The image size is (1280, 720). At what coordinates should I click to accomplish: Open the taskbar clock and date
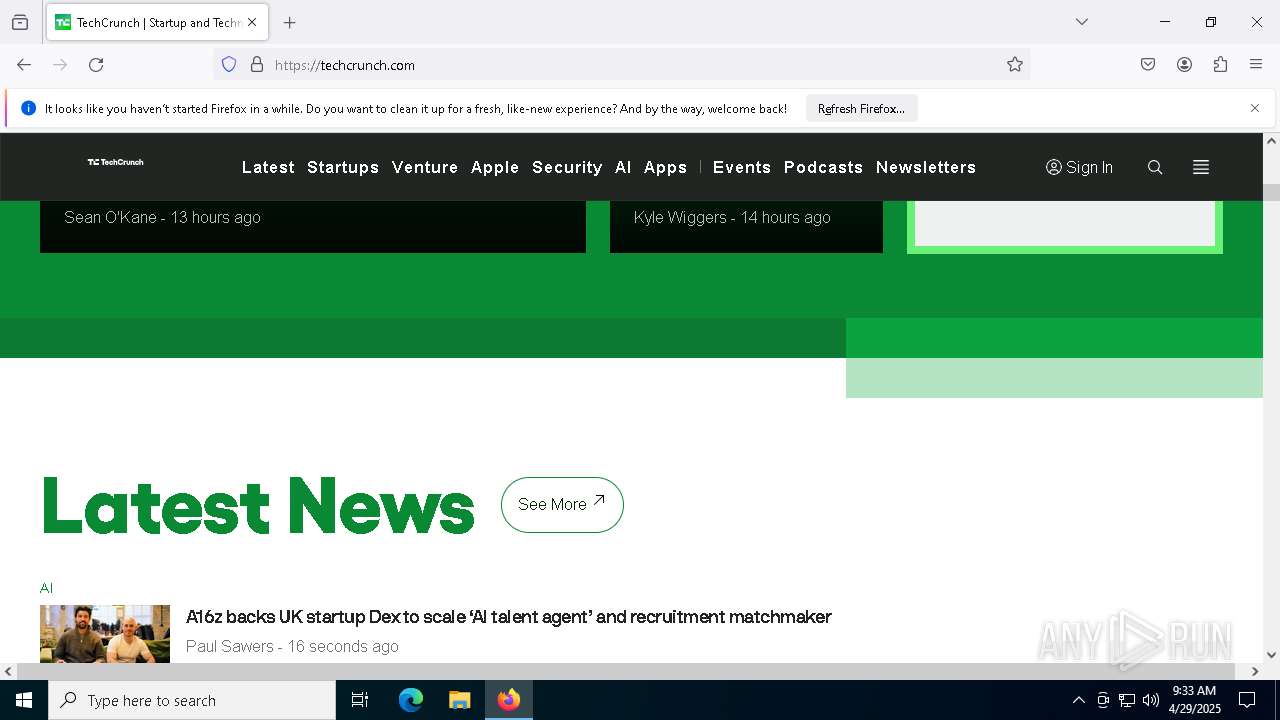pos(1194,700)
